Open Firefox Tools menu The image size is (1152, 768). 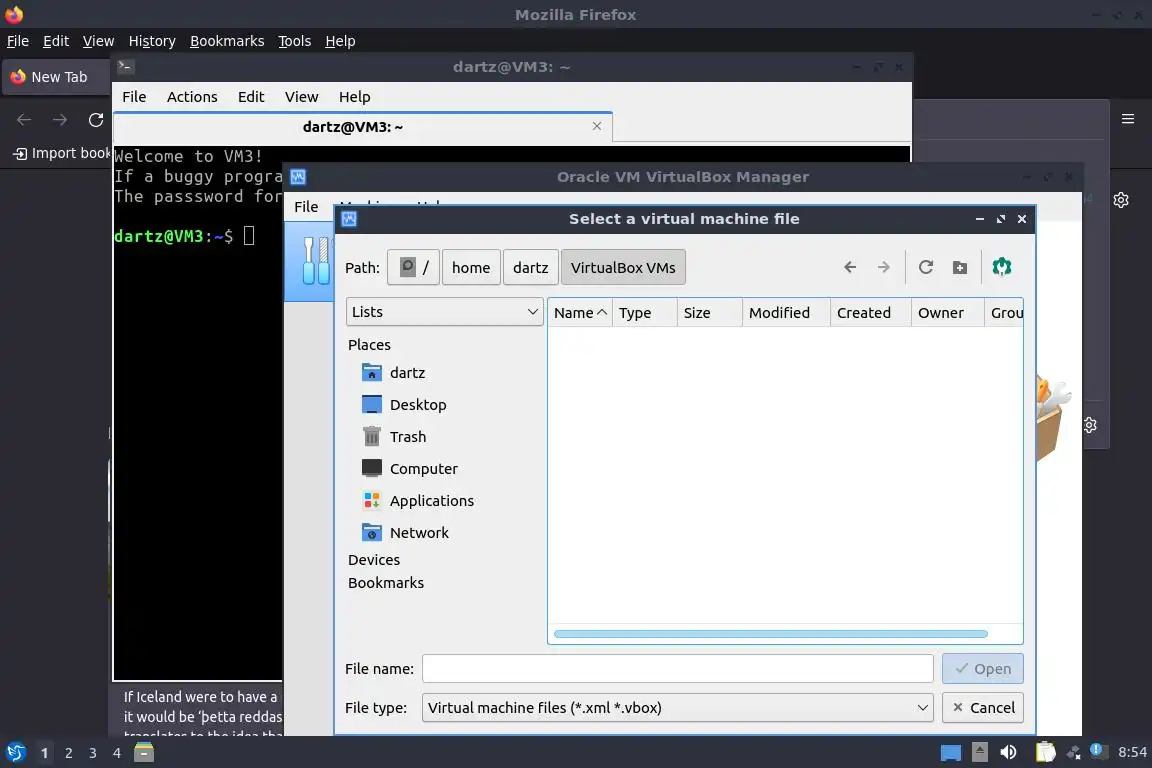(x=295, y=41)
